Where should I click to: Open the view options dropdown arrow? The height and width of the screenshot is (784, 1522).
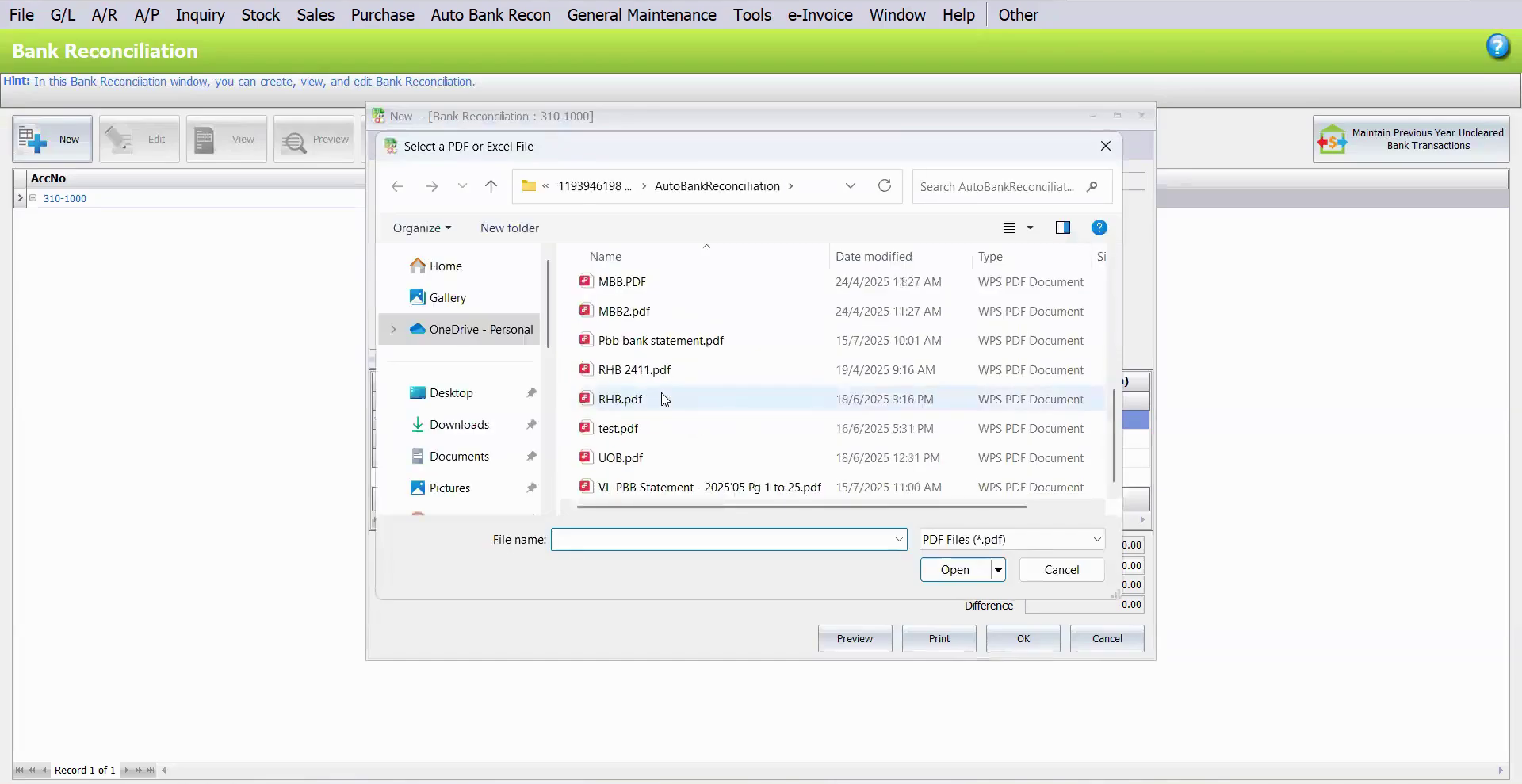pyautogui.click(x=1031, y=228)
